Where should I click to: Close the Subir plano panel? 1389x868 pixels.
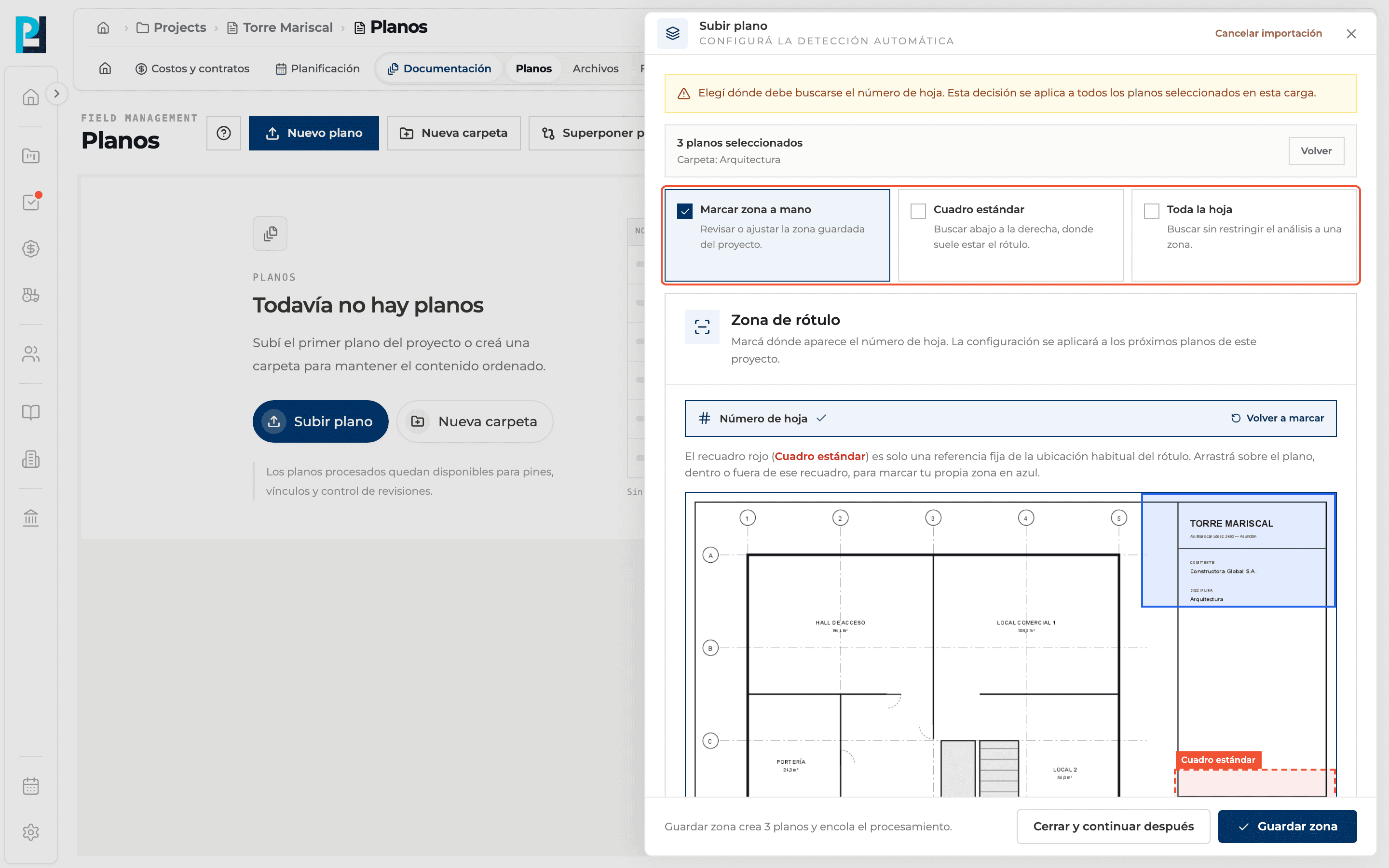[1351, 34]
